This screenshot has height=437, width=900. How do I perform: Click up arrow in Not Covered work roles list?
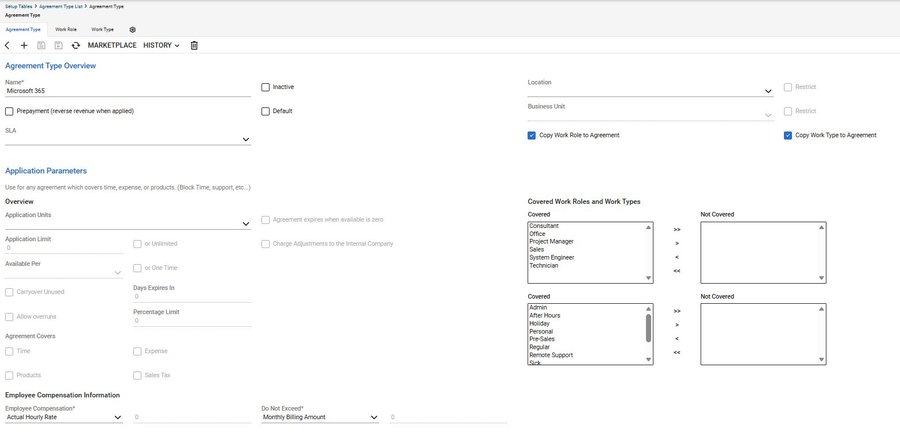point(821,227)
